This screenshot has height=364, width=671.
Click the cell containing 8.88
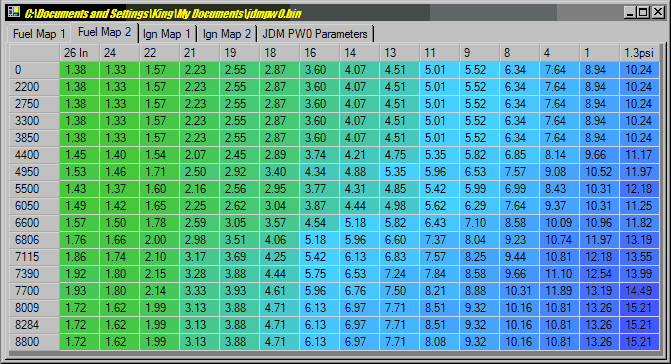[x=479, y=291]
